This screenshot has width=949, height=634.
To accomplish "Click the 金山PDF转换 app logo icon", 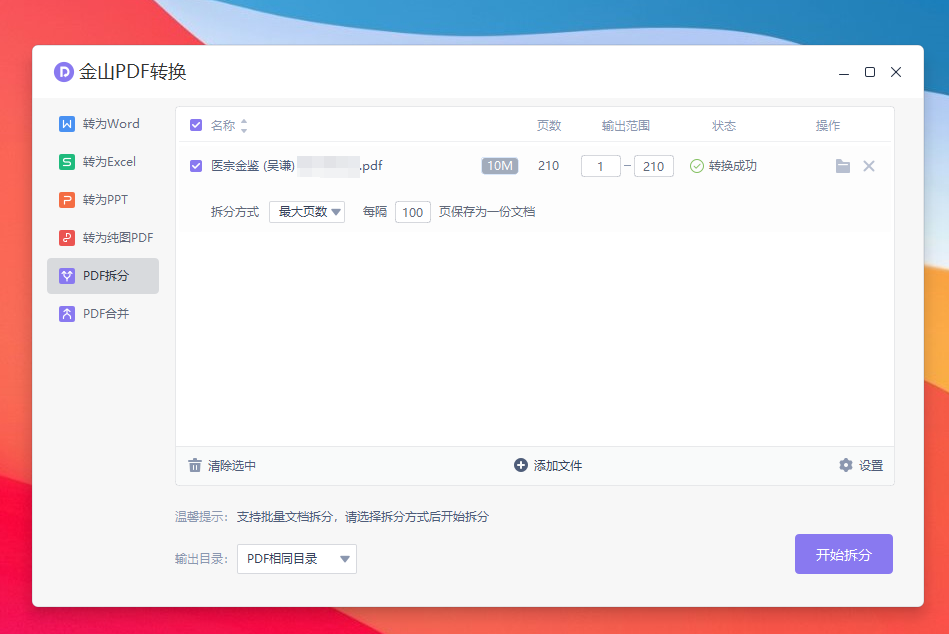I will (x=64, y=72).
